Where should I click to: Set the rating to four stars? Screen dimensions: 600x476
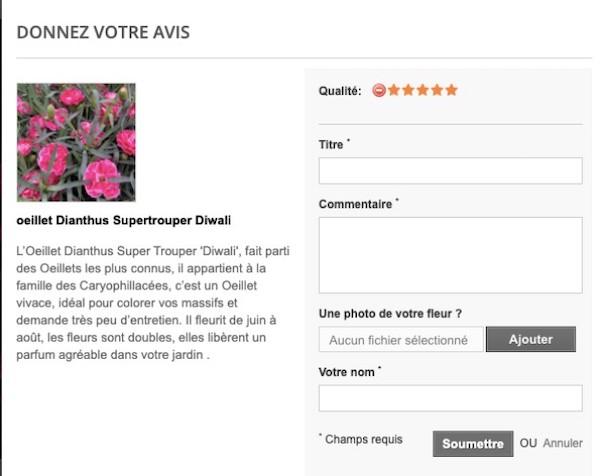pos(437,90)
